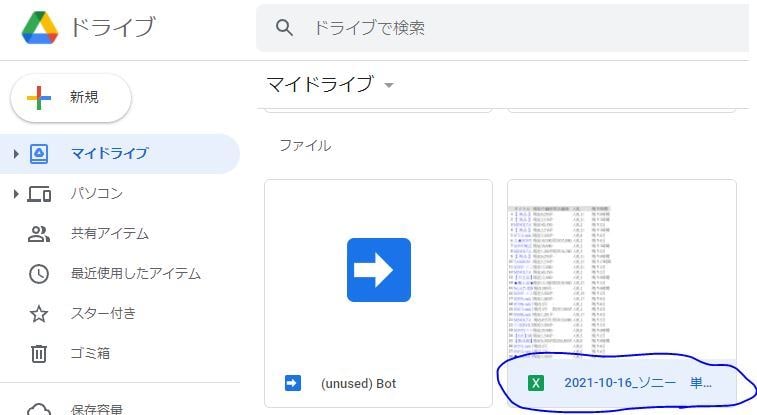The width and height of the screenshot is (757, 415).
Task: Click the search magnifier icon
Action: pyautogui.click(x=284, y=28)
